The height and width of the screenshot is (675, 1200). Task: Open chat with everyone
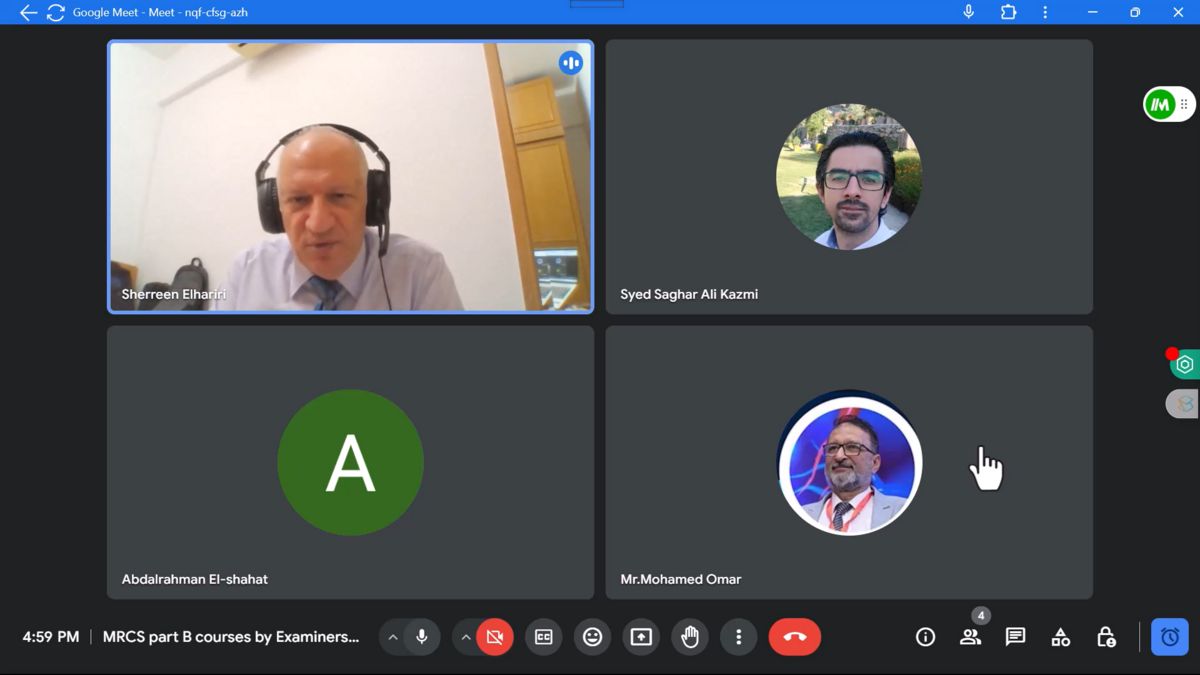tap(1015, 637)
